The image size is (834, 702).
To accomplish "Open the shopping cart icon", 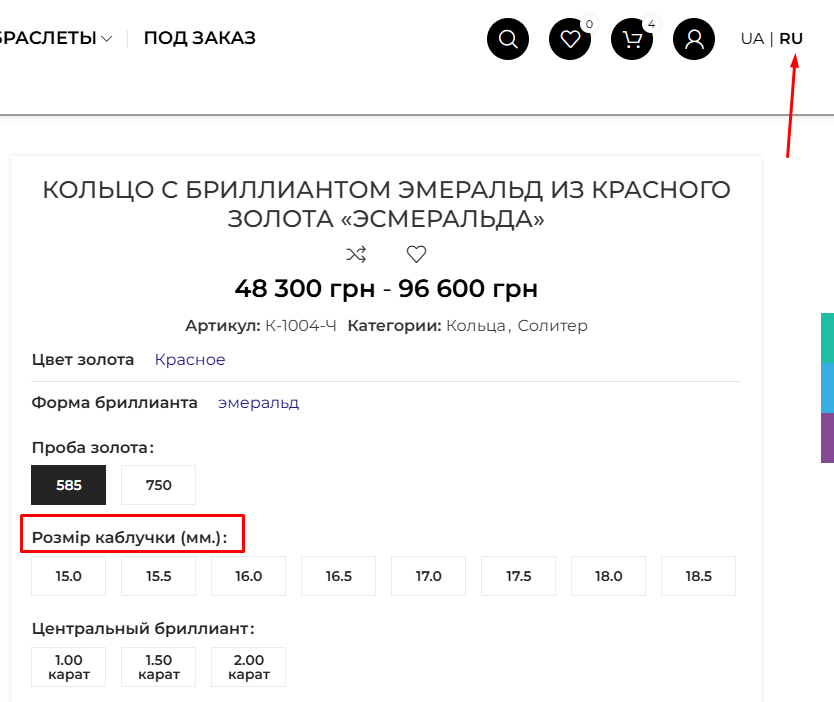I will point(632,39).
